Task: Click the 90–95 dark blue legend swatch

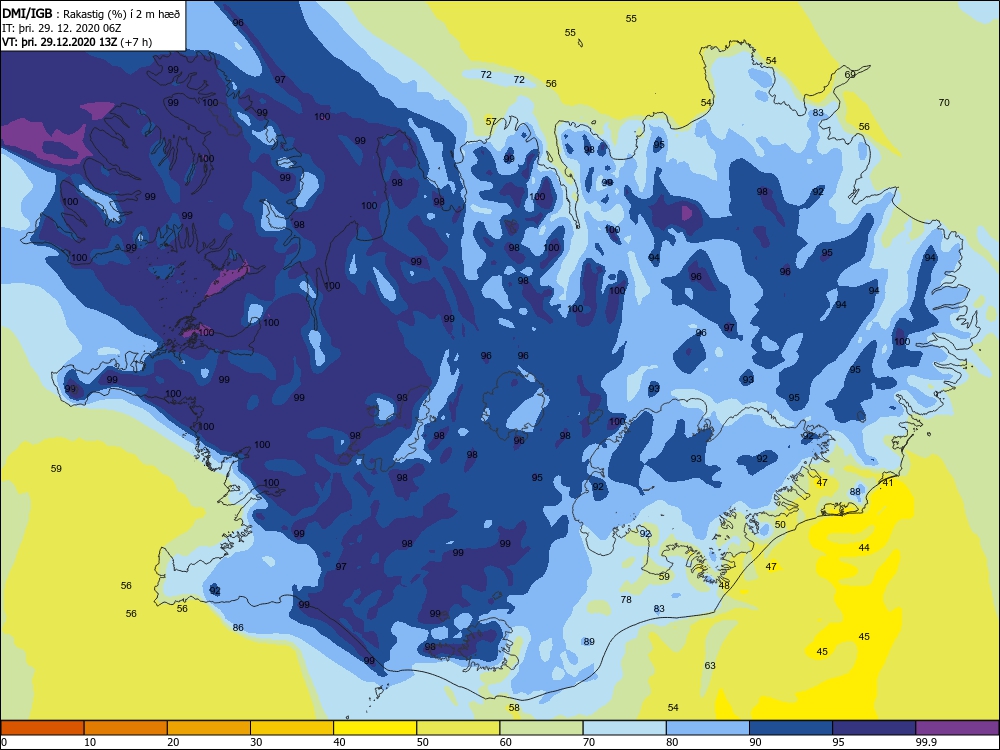Action: (x=791, y=728)
